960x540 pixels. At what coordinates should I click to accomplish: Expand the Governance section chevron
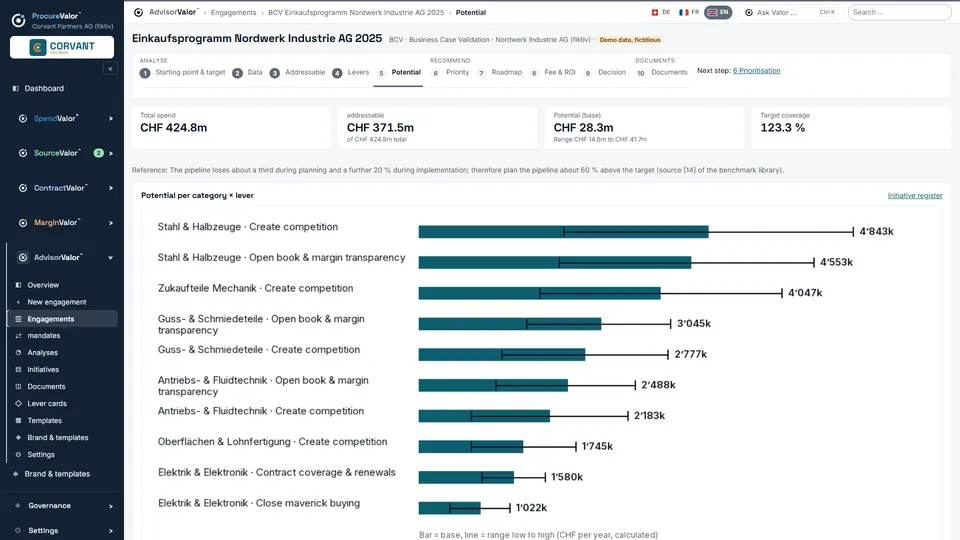click(x=111, y=506)
